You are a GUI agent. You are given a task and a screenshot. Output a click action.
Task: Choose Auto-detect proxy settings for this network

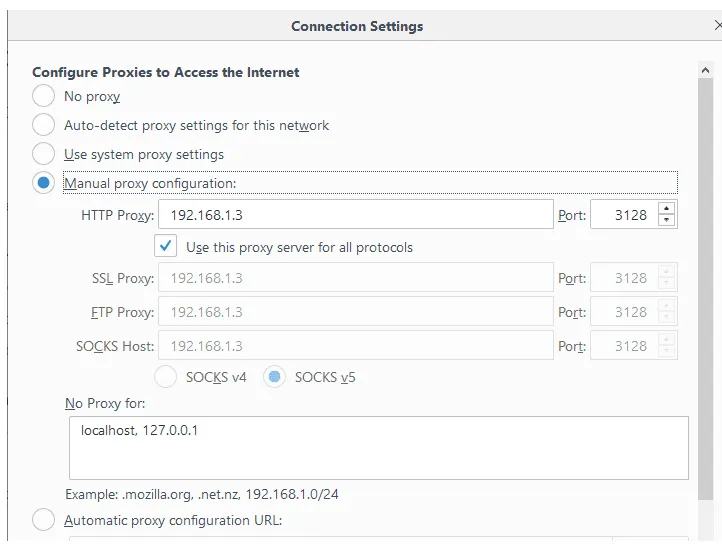point(43,125)
